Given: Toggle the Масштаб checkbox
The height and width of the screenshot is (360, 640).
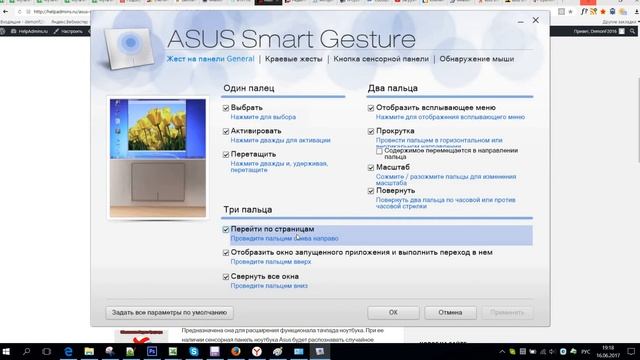Looking at the screenshot, I should (x=371, y=168).
